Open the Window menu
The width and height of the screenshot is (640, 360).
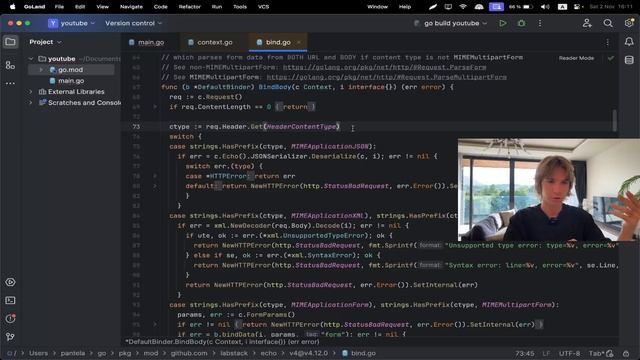click(x=378, y=7)
